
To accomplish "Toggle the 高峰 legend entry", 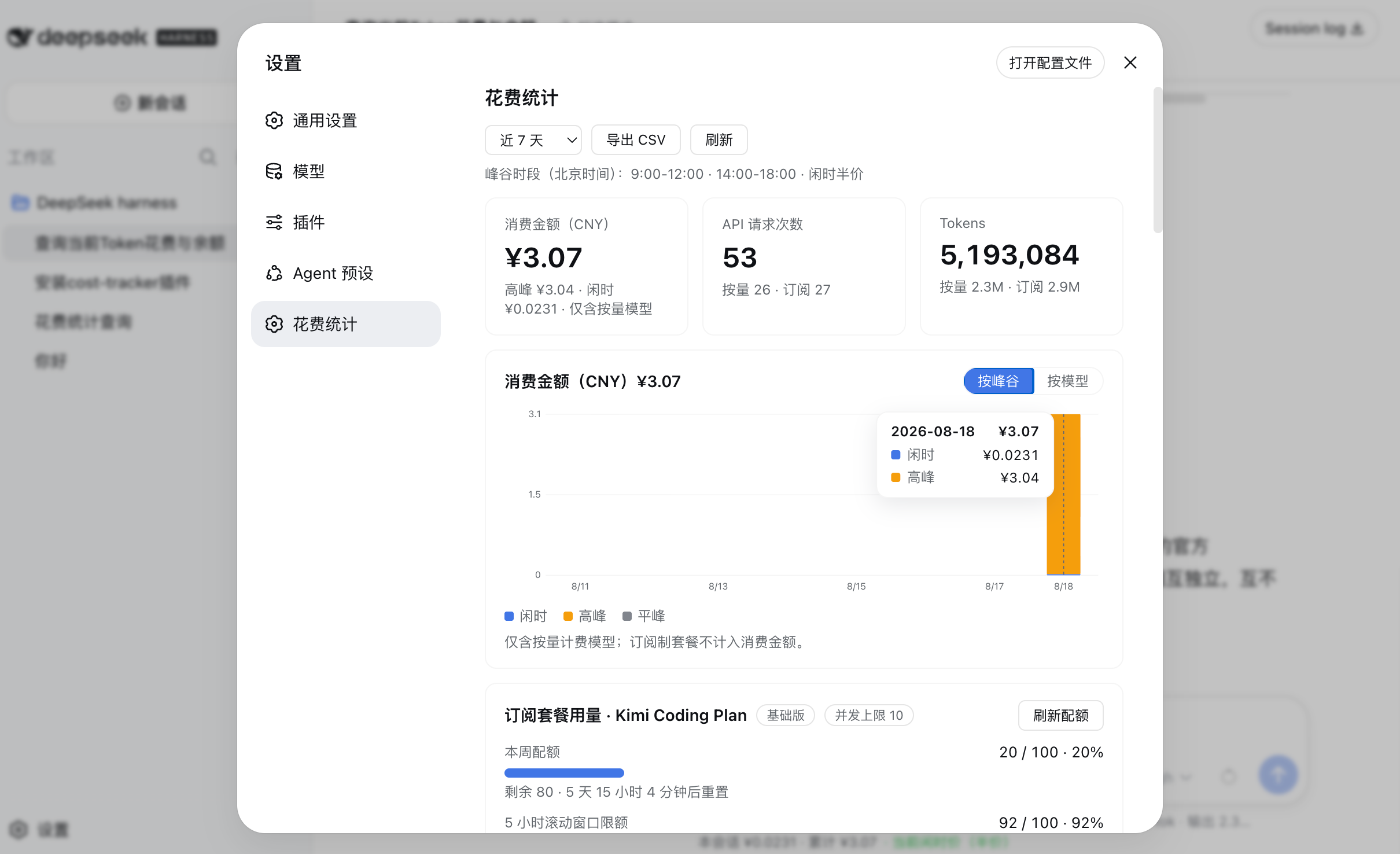I will (584, 616).
